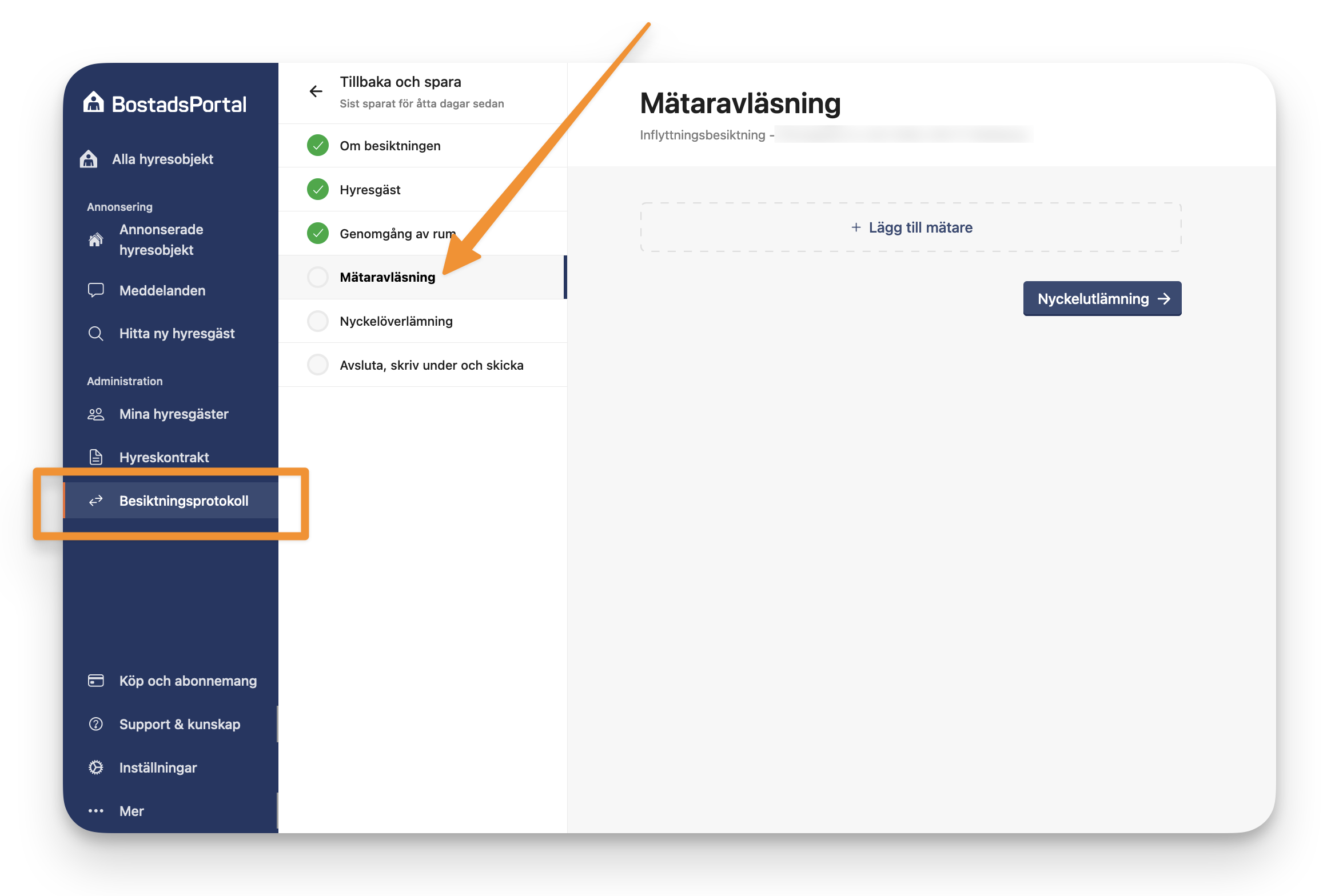The width and height of the screenshot is (1339, 896).
Task: Click the empty circle by Avsluta, skriv under och skicka
Action: click(x=318, y=365)
